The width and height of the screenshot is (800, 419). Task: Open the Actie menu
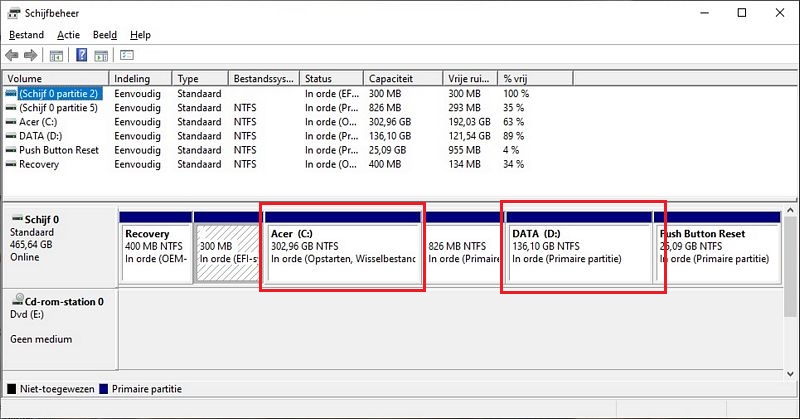68,35
